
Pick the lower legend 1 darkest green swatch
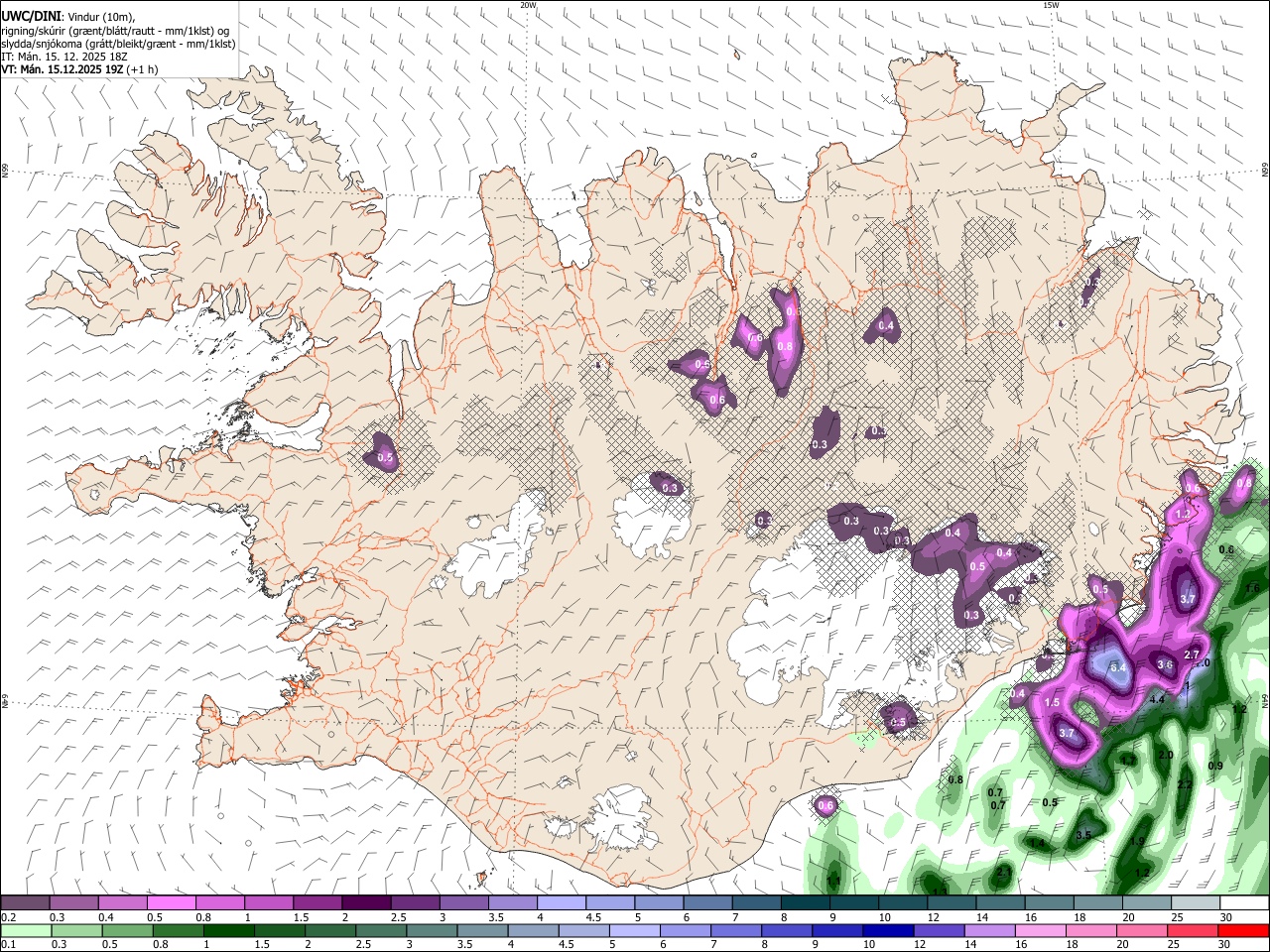point(228,930)
